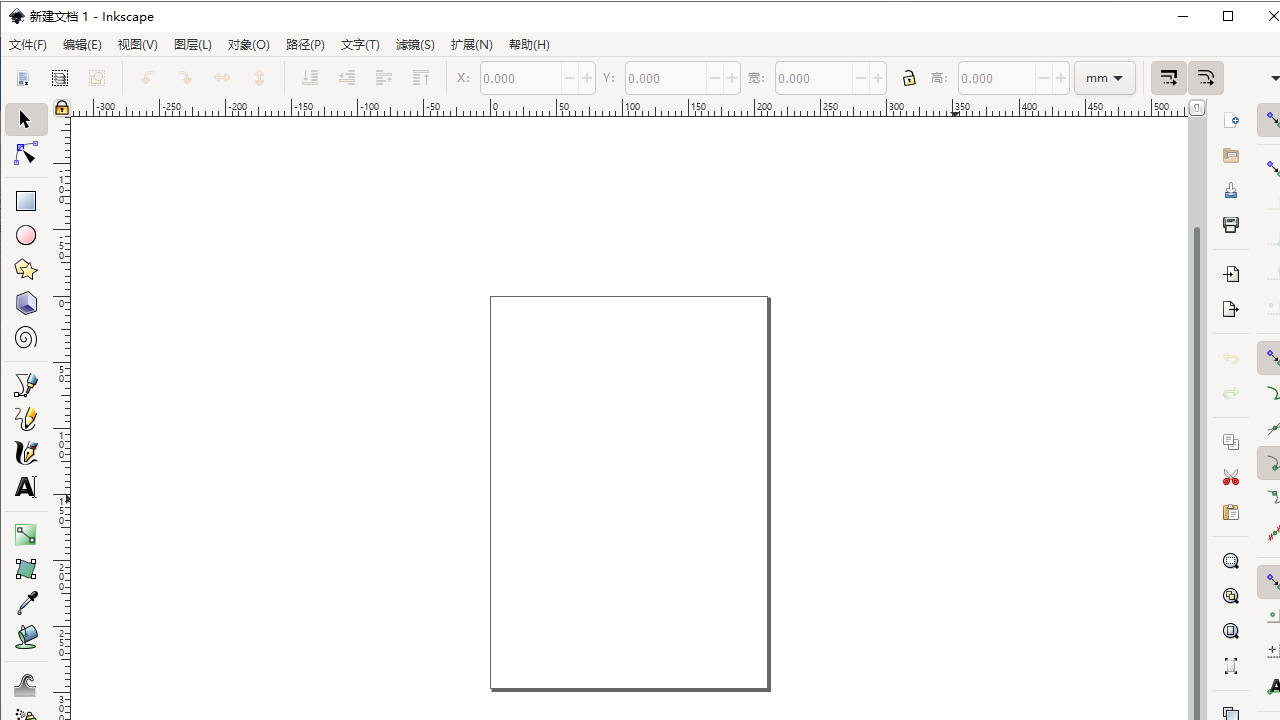Select the Node editing tool
Screen dimensions: 1280x720
(26, 154)
